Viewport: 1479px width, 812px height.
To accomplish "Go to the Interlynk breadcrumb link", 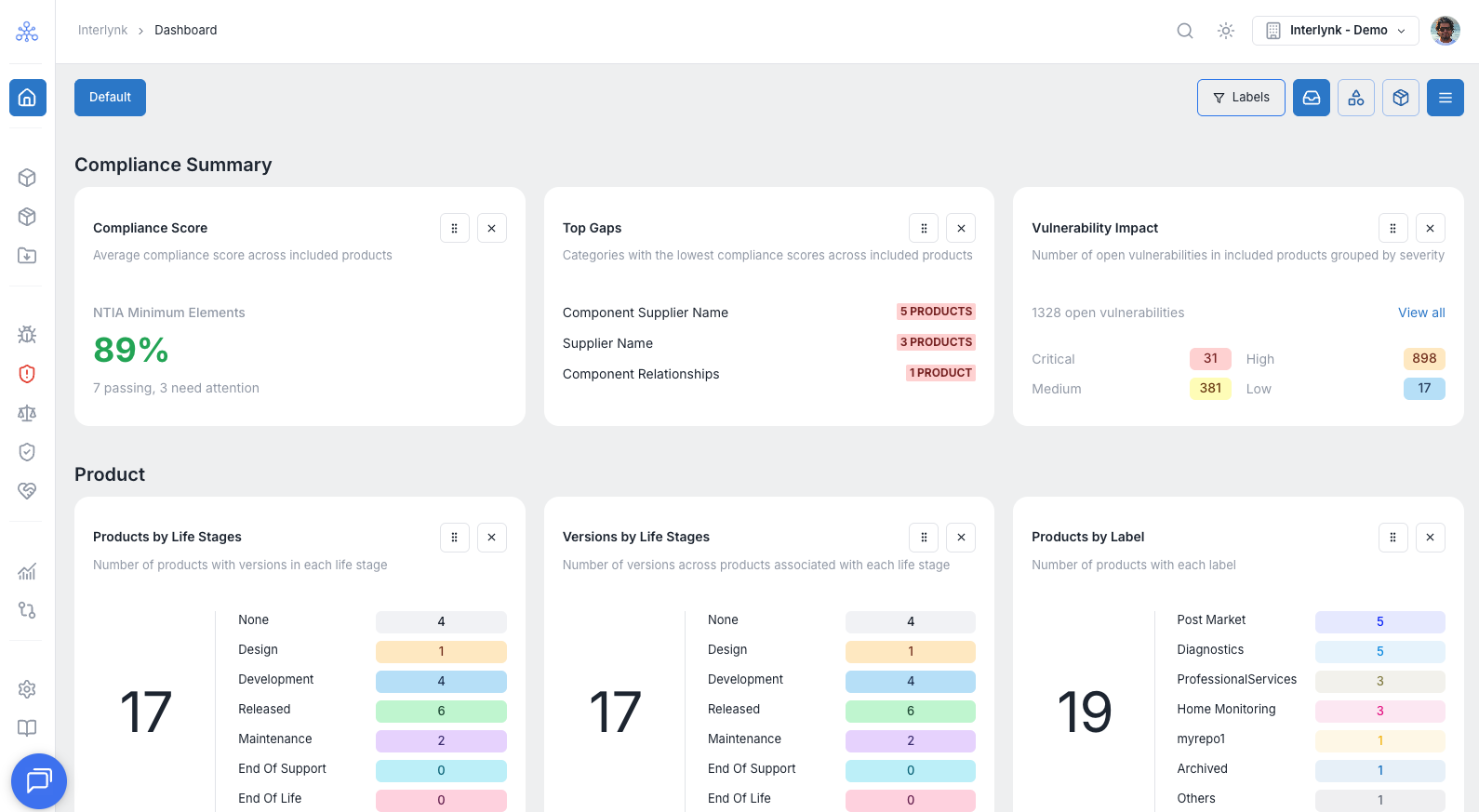I will pyautogui.click(x=102, y=30).
